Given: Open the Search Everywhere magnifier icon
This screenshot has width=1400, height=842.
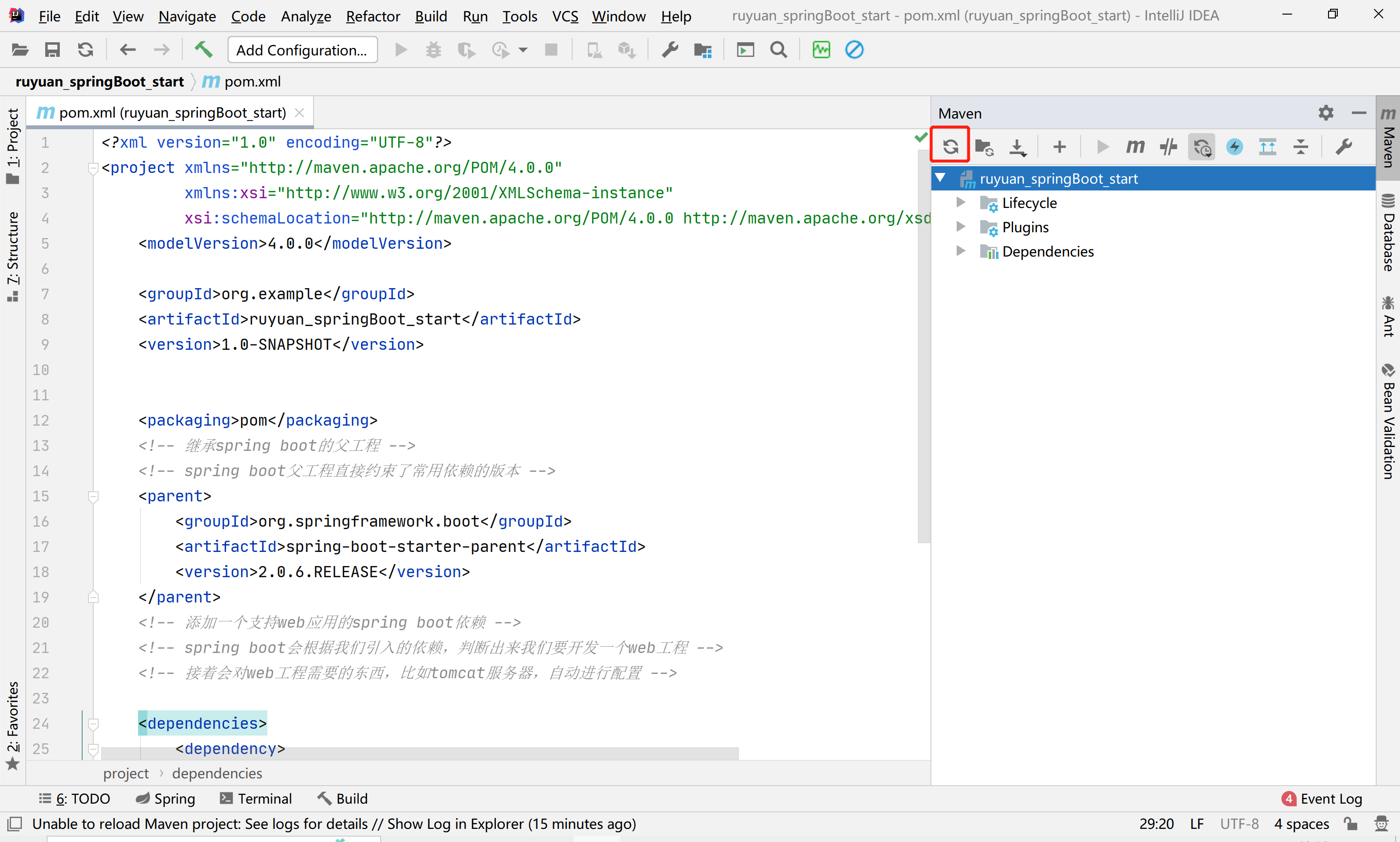Looking at the screenshot, I should [779, 50].
